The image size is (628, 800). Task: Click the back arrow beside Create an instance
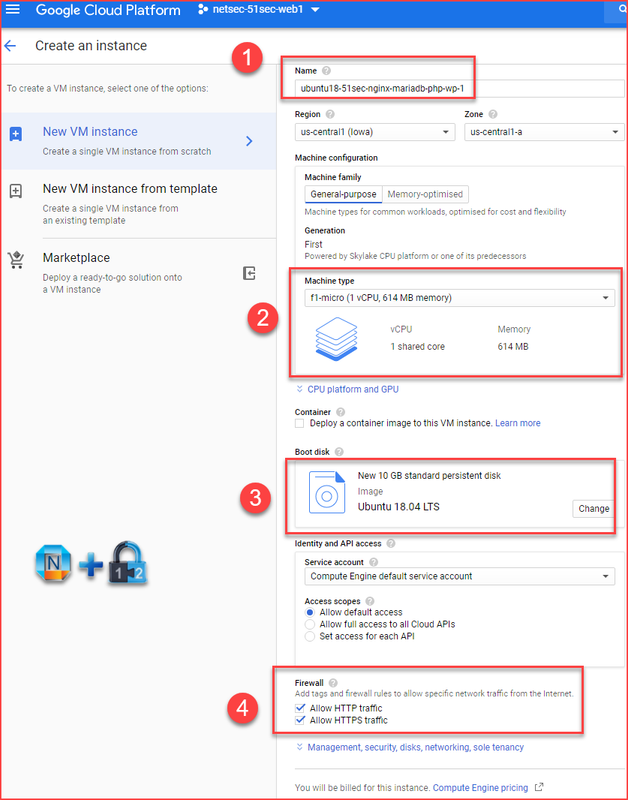click(x=10, y=46)
